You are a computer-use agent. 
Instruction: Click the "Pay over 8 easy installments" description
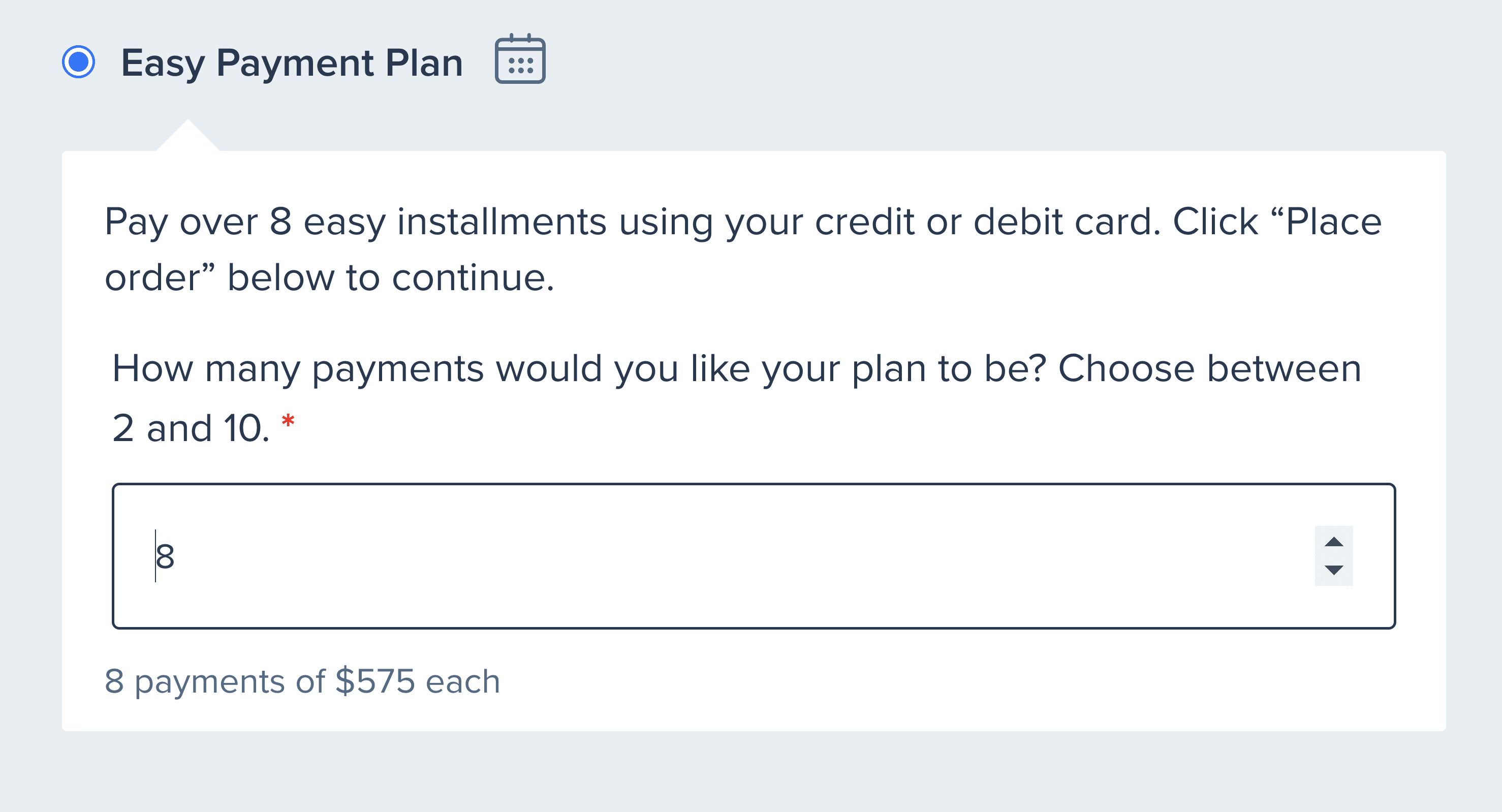click(x=743, y=249)
